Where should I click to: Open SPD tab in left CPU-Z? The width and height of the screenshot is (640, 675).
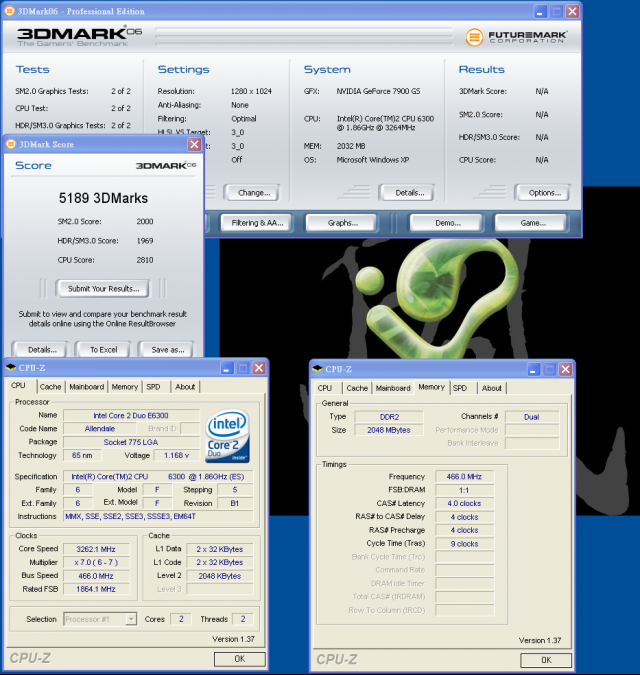point(153,387)
